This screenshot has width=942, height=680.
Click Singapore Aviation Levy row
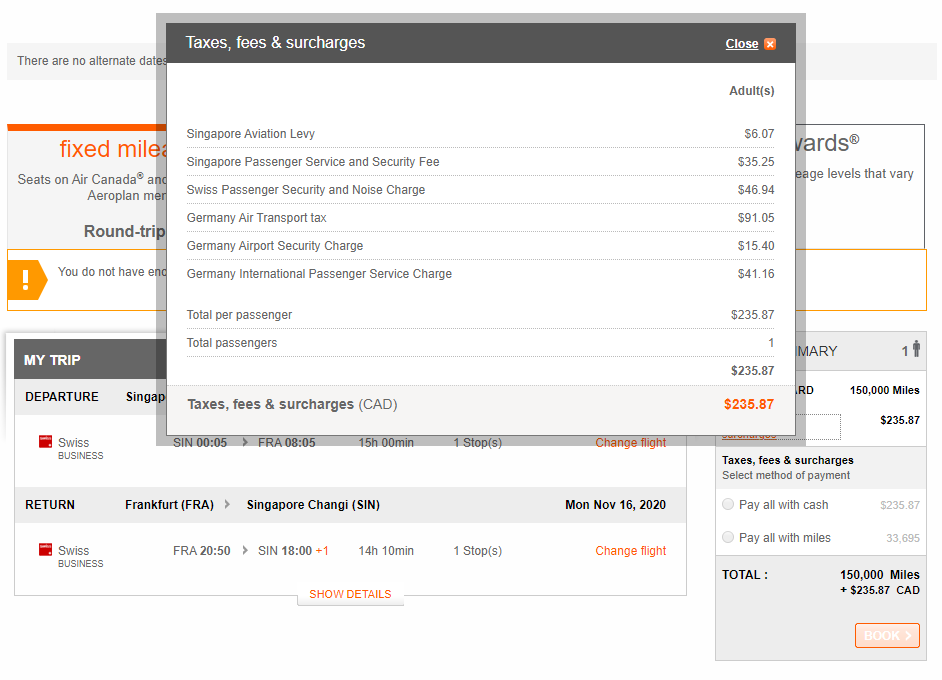pyautogui.click(x=480, y=134)
